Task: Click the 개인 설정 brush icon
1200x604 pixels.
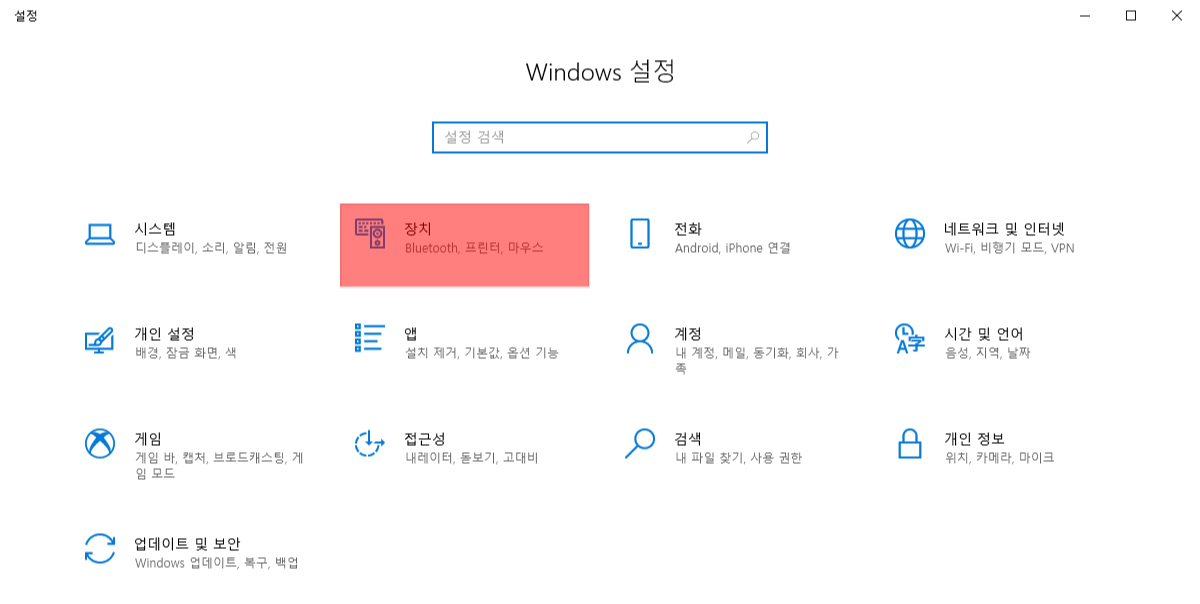Action: [99, 341]
